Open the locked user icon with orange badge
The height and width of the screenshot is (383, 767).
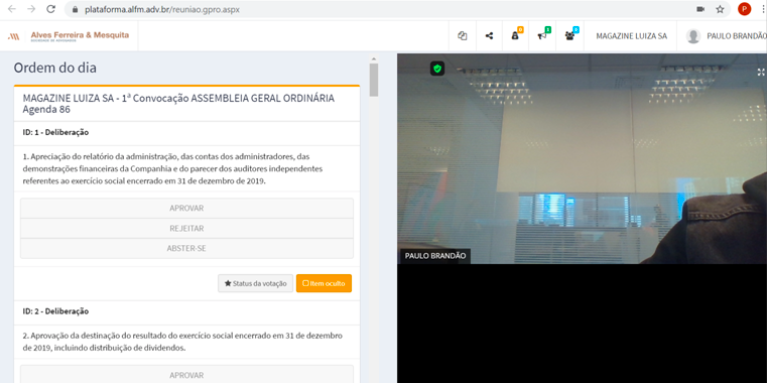coord(516,35)
